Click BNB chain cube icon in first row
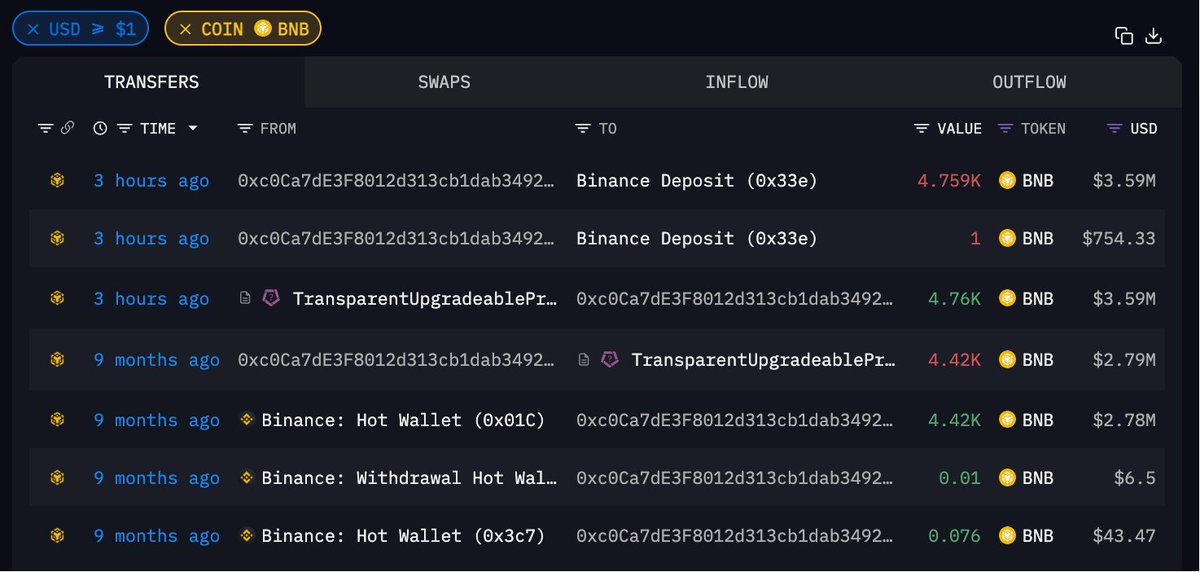The height and width of the screenshot is (572, 1200). (57, 180)
